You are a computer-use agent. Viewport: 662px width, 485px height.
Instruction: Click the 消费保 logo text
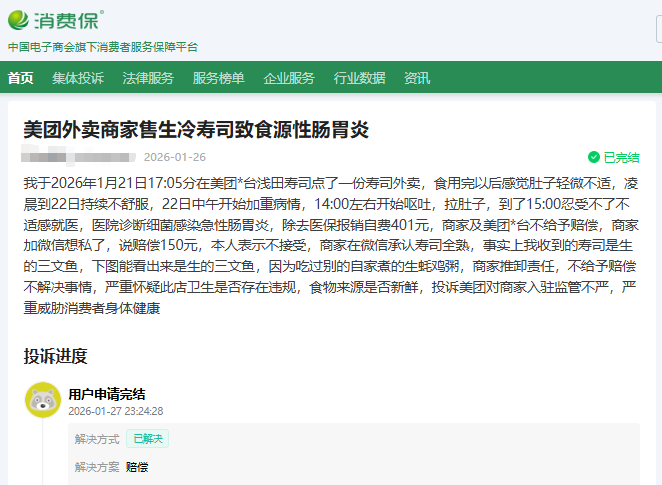[x=68, y=19]
